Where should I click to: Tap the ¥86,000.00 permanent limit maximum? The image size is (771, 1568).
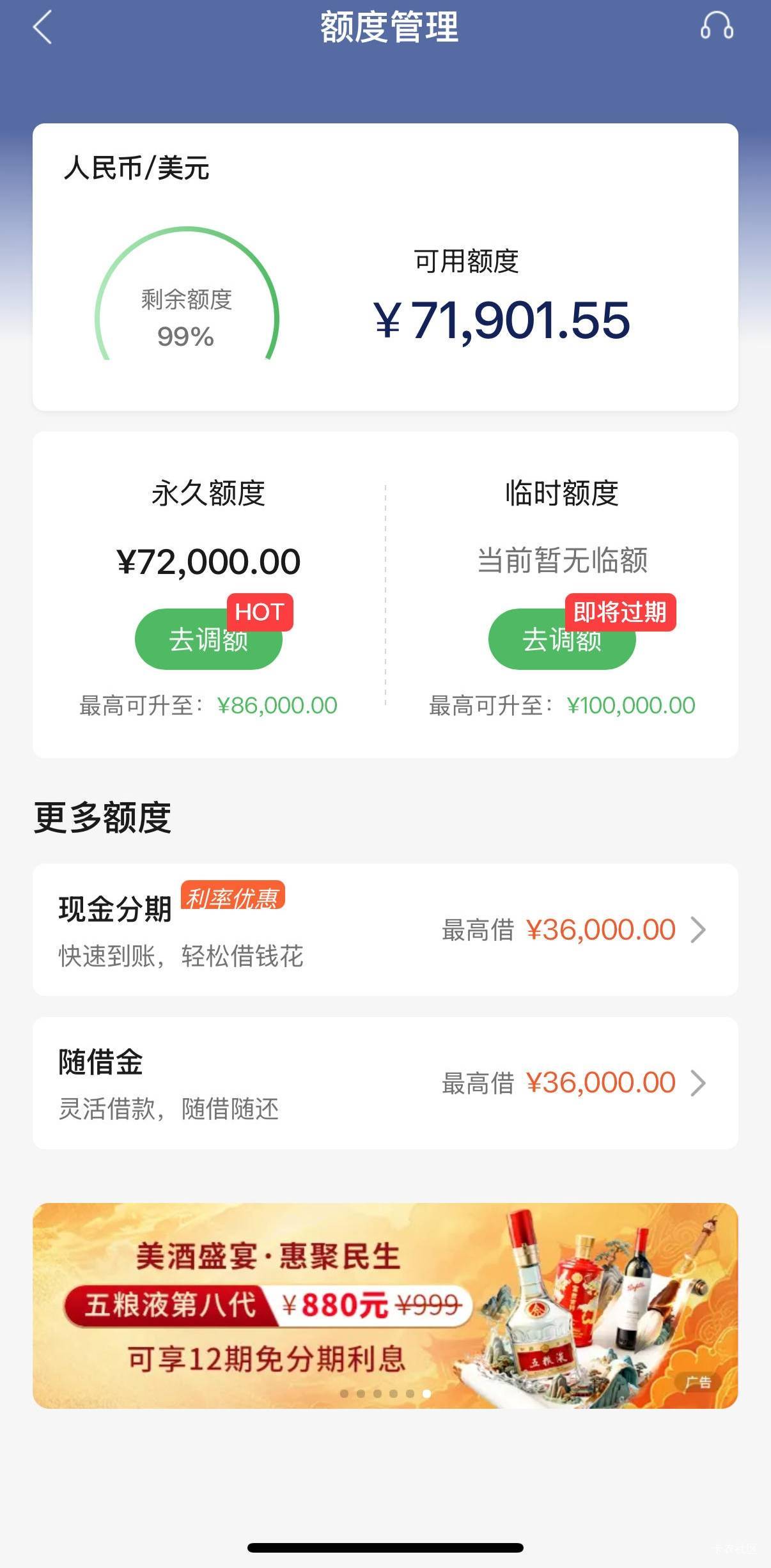277,706
